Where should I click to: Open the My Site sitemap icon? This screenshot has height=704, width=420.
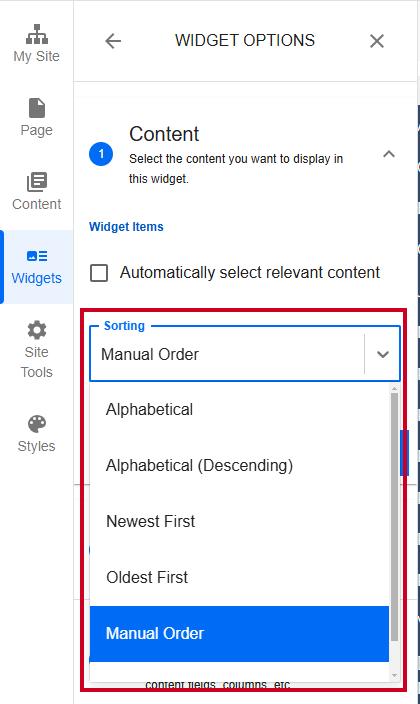coord(37,34)
